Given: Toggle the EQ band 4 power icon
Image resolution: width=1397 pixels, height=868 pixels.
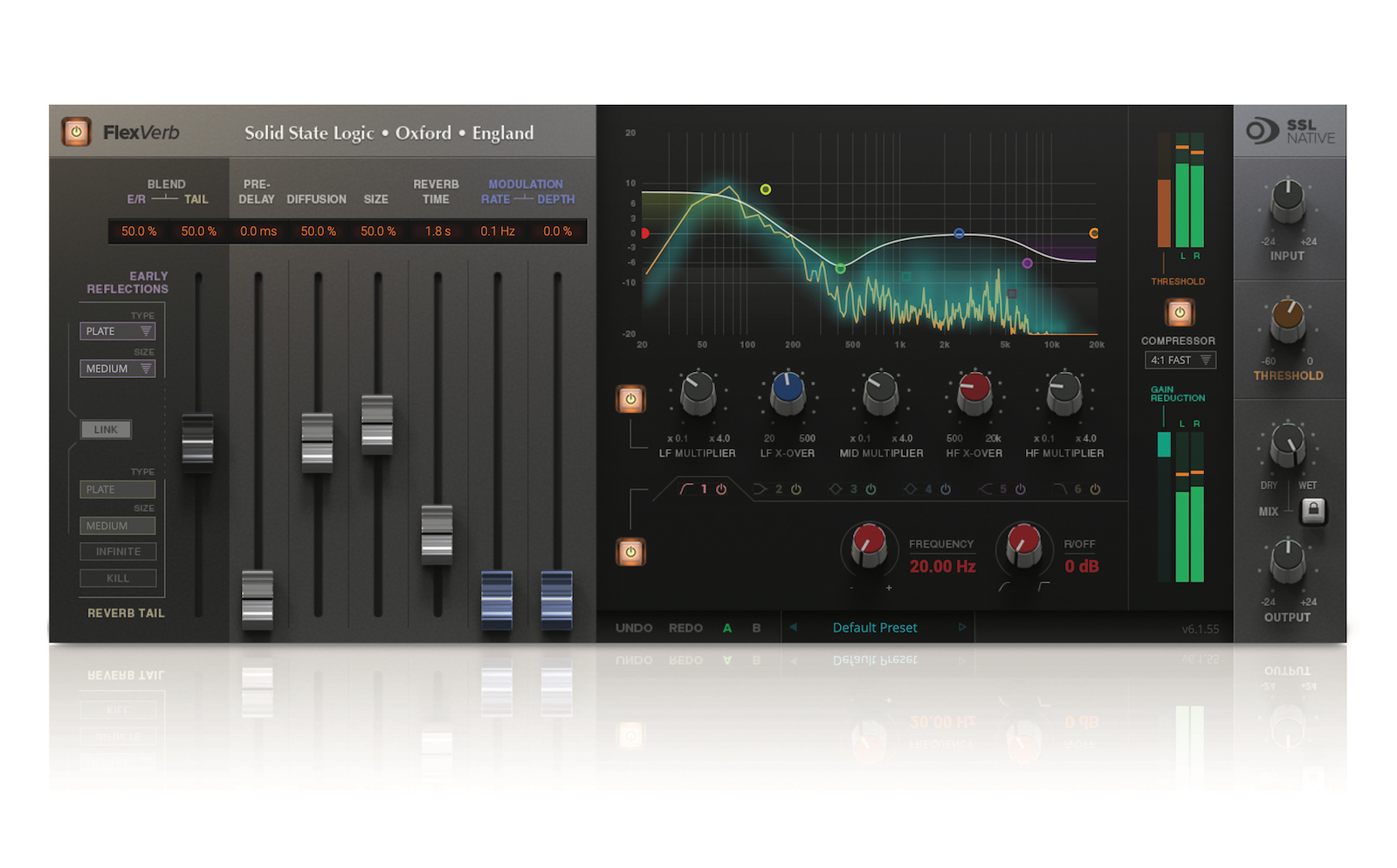Looking at the screenshot, I should (946, 489).
